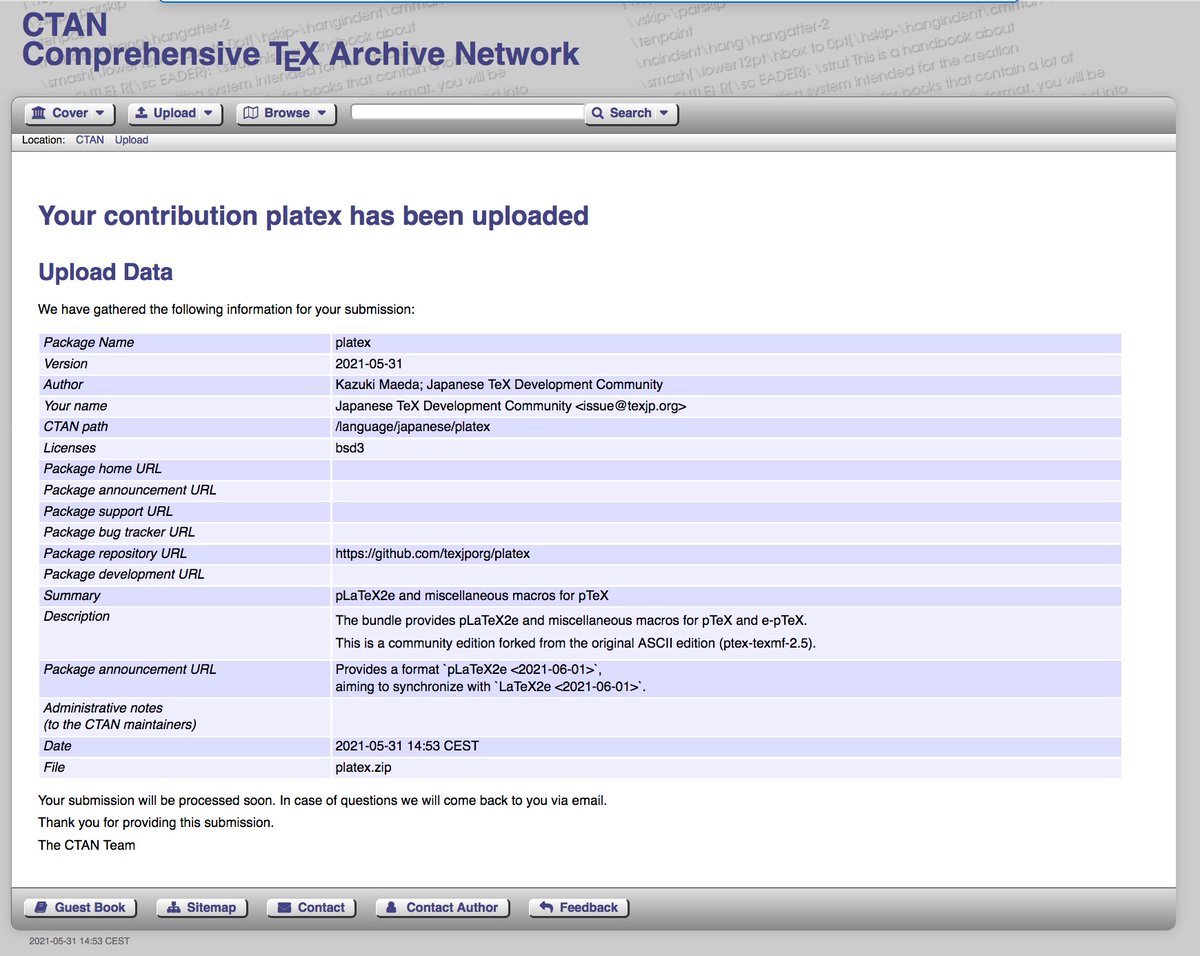Select the version value 2021-05-31

369,364
